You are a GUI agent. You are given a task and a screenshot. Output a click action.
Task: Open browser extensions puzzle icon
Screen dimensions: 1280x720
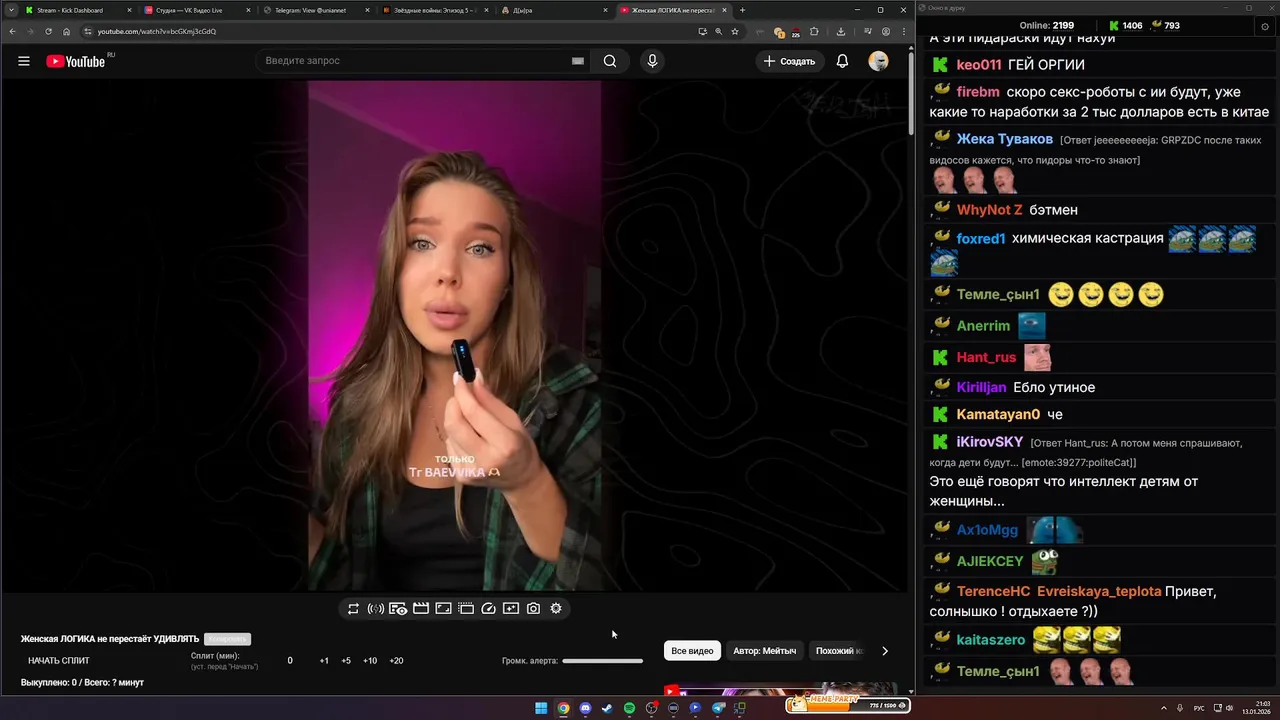[814, 31]
